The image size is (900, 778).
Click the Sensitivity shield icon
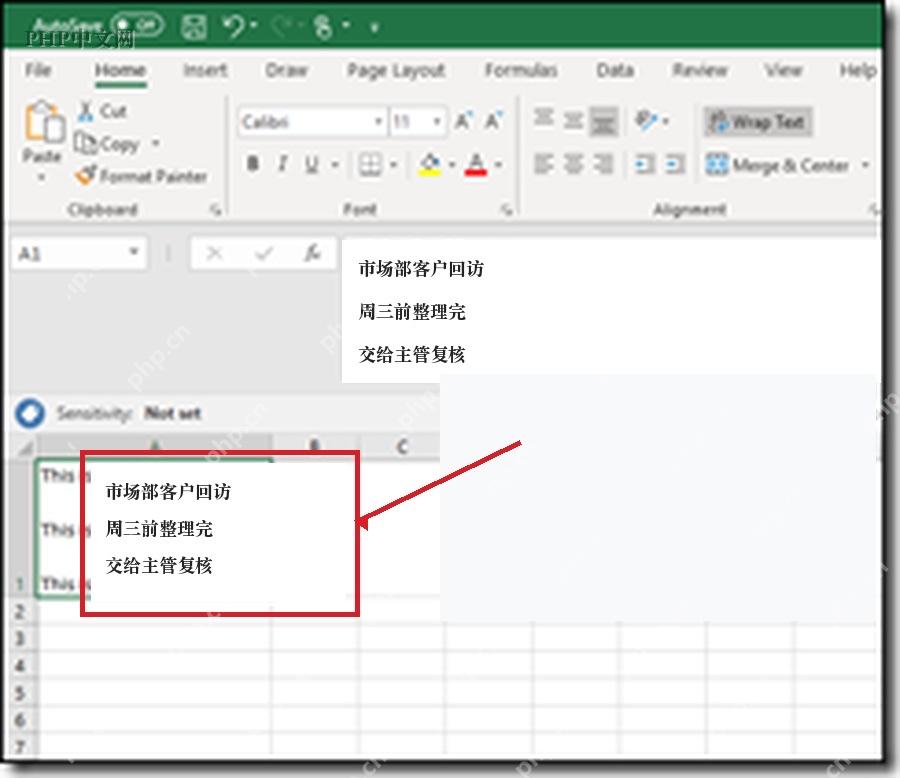(x=30, y=413)
